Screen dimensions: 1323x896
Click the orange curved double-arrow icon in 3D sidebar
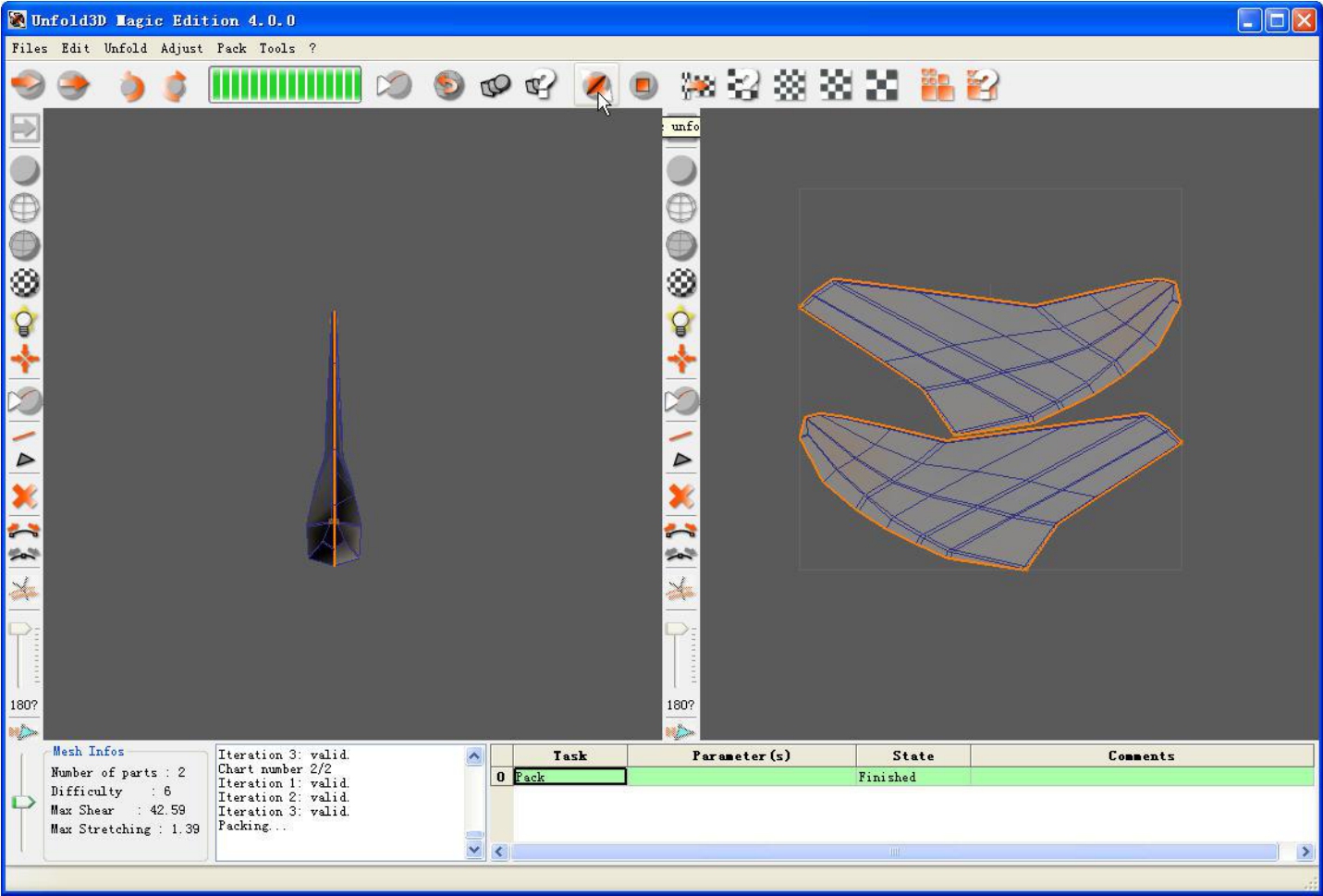pyautogui.click(x=24, y=531)
